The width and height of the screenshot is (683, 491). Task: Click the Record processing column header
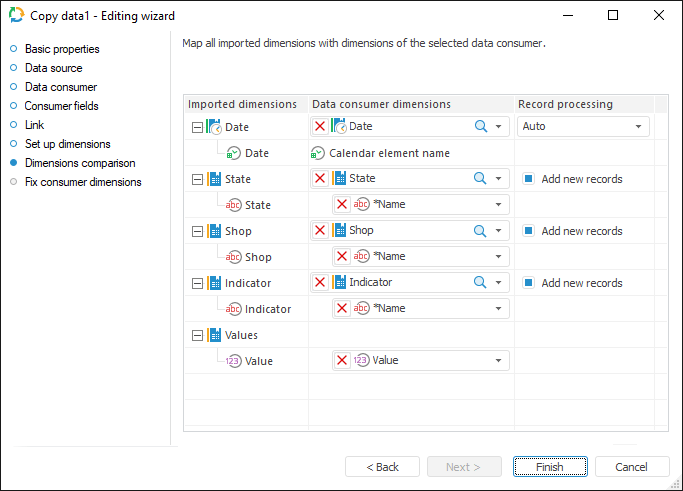pos(565,104)
